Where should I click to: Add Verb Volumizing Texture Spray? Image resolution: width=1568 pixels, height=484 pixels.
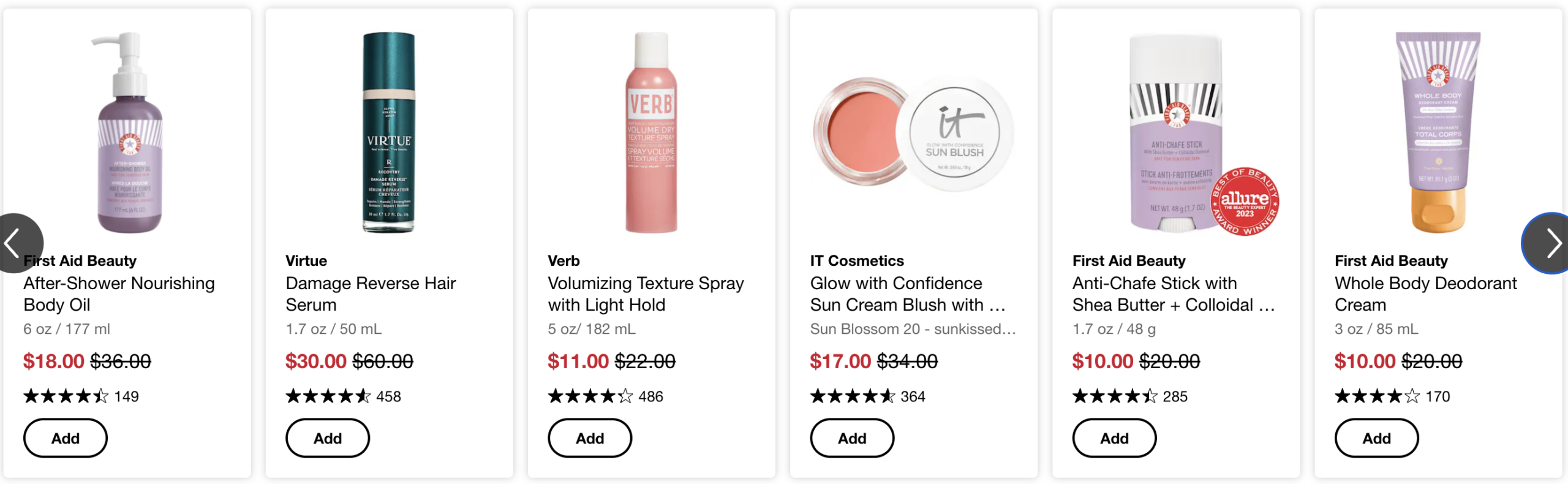point(590,438)
